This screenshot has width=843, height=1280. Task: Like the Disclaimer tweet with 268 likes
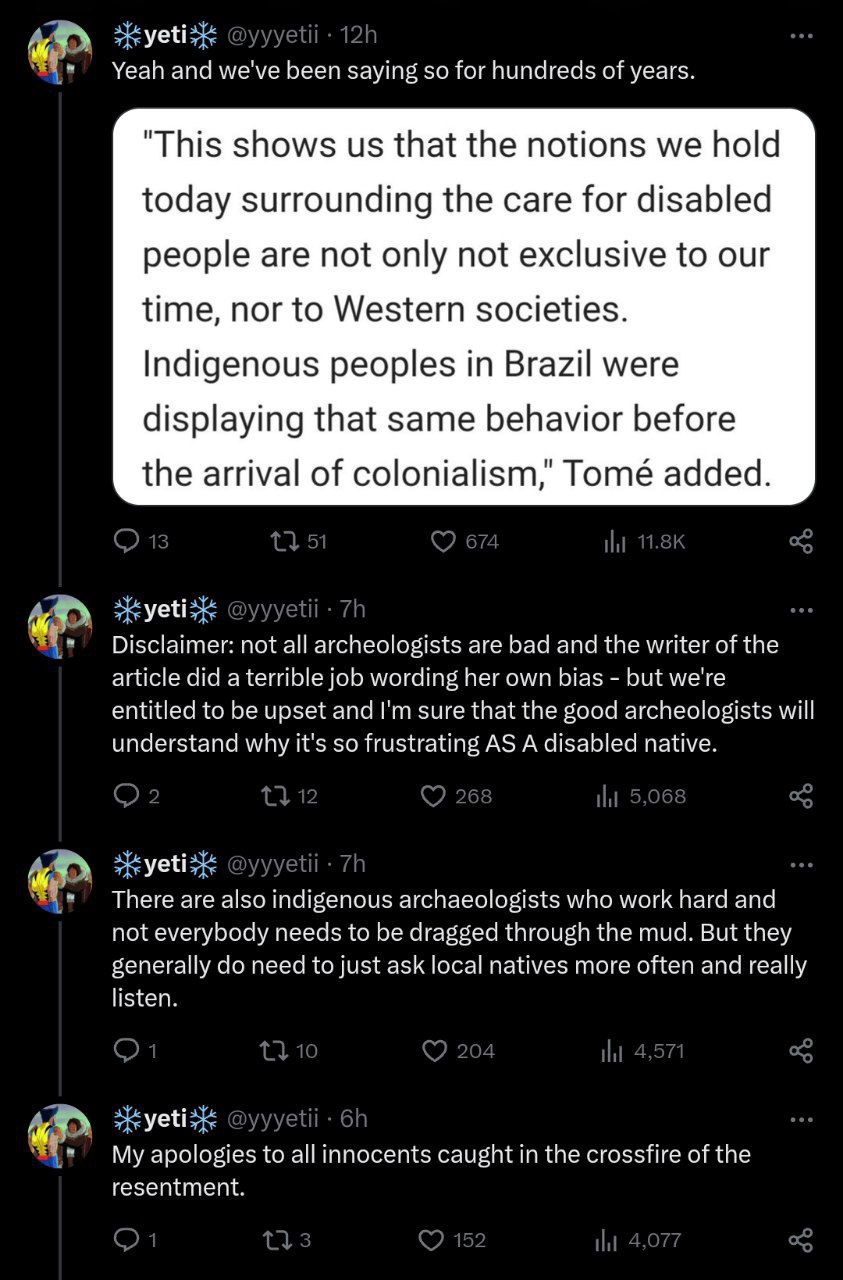[x=432, y=796]
